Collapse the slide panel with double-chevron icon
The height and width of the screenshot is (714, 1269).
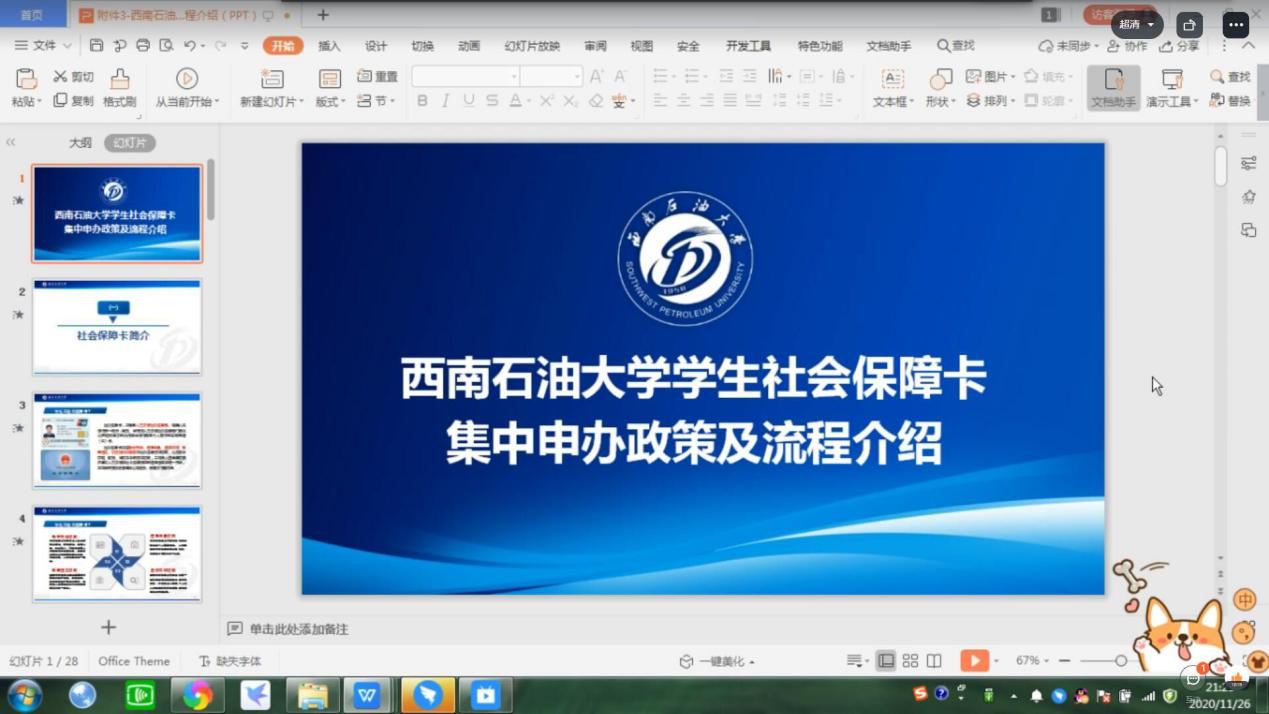click(x=11, y=142)
